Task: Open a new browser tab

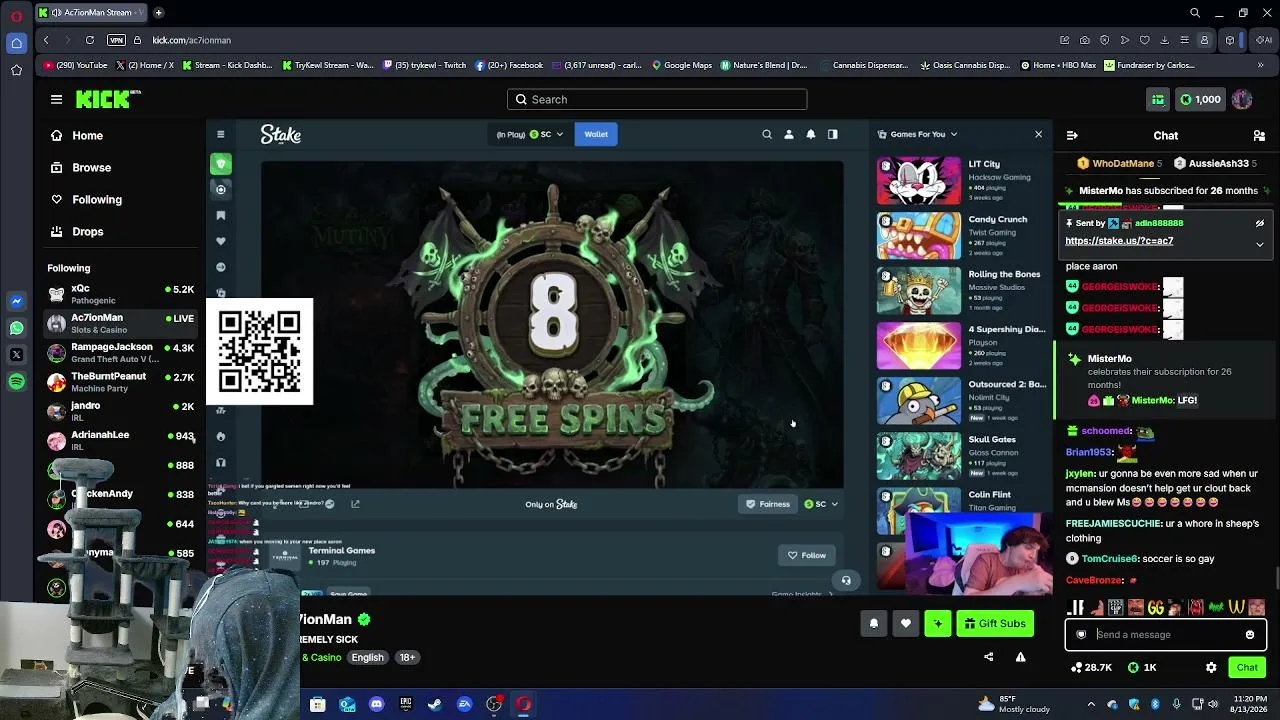Action: [x=158, y=13]
